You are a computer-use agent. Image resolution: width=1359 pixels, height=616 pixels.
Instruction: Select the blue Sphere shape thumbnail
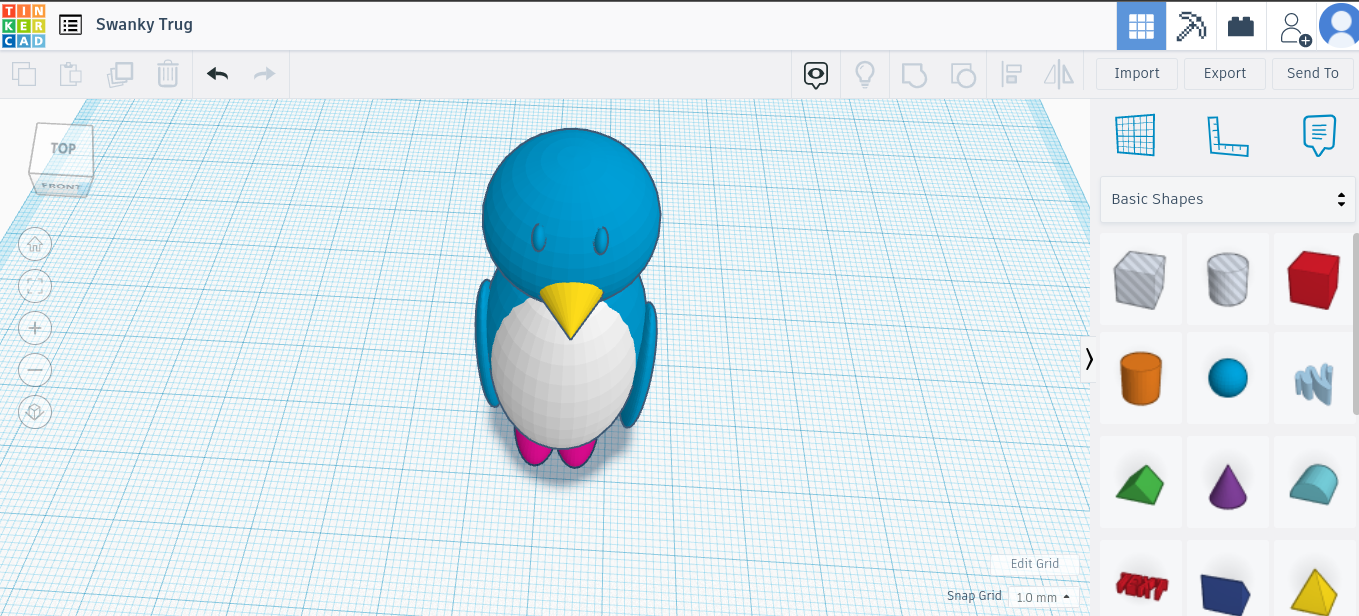pyautogui.click(x=1227, y=377)
